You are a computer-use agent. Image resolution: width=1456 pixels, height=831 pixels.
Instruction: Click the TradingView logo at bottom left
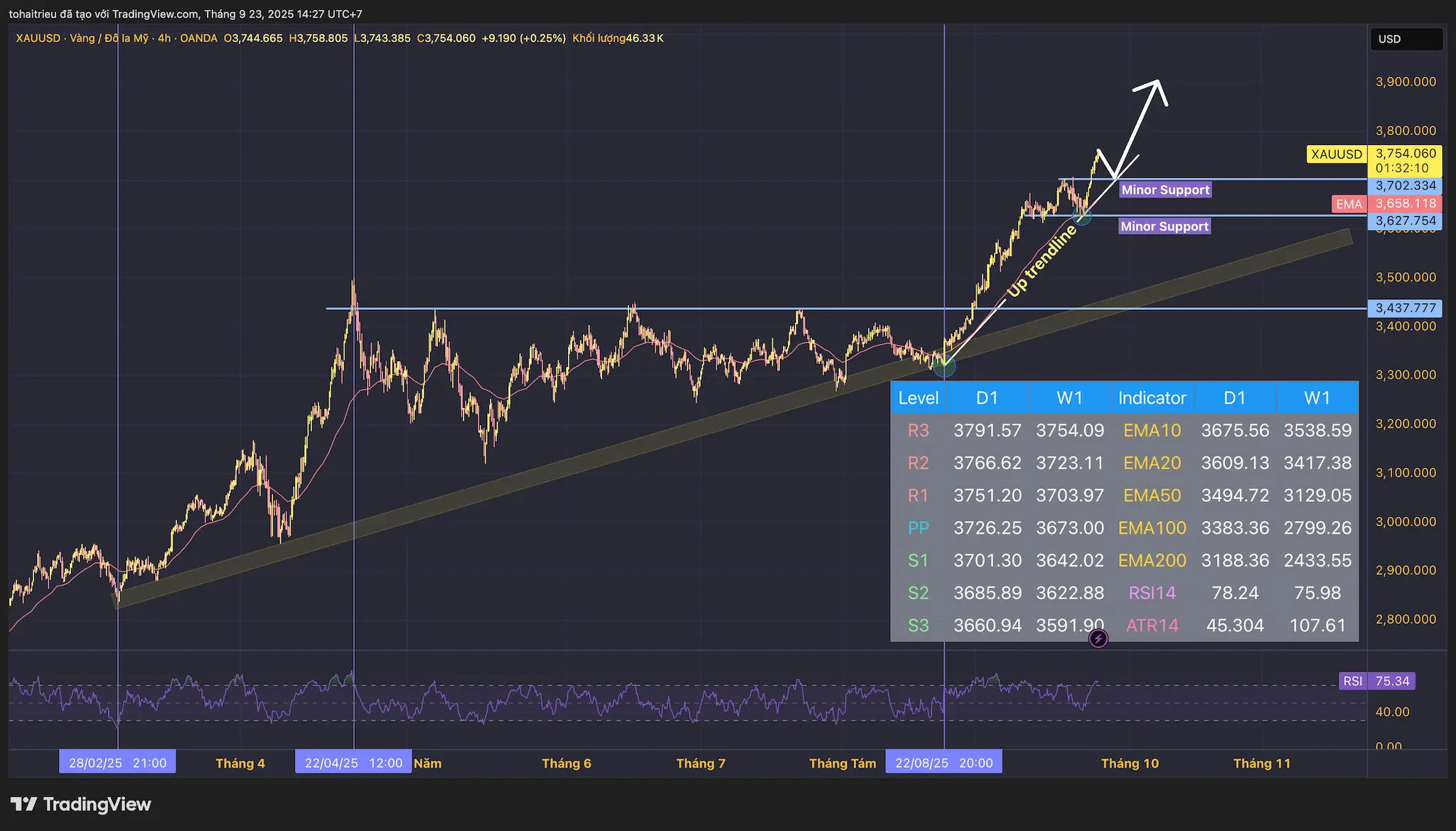pos(80,804)
